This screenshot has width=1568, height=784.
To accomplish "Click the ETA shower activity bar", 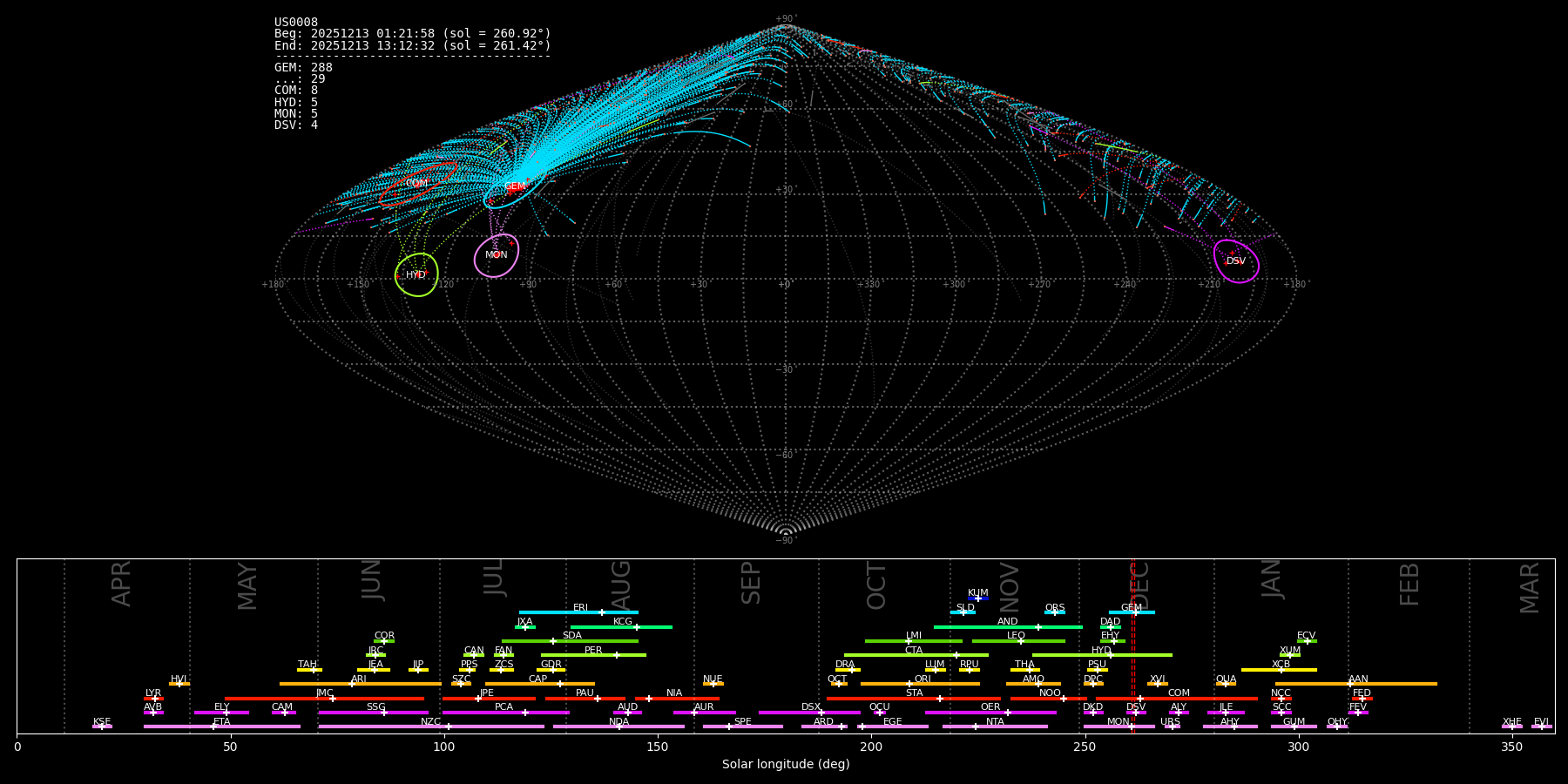I will pos(222,727).
